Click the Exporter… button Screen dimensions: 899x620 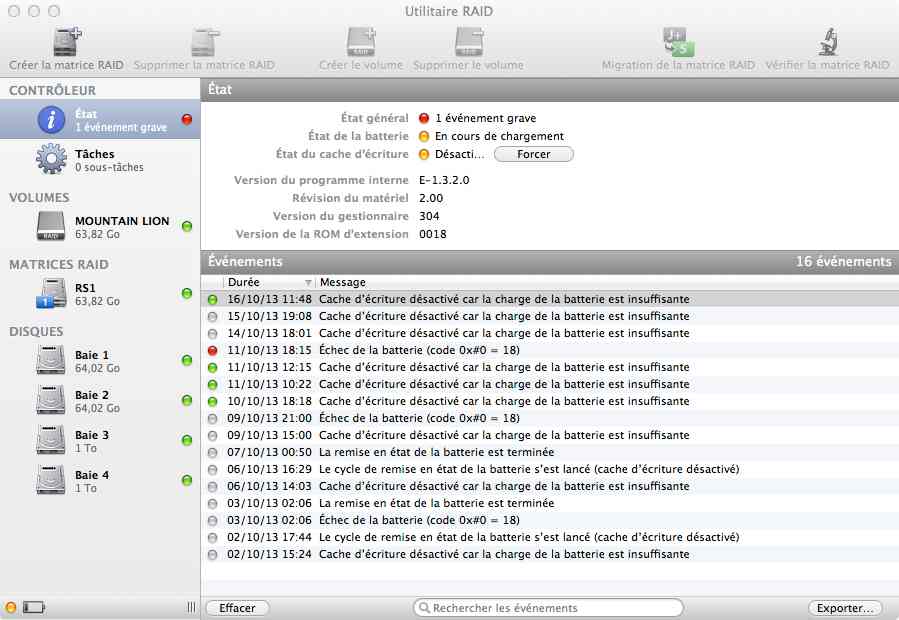coord(845,608)
